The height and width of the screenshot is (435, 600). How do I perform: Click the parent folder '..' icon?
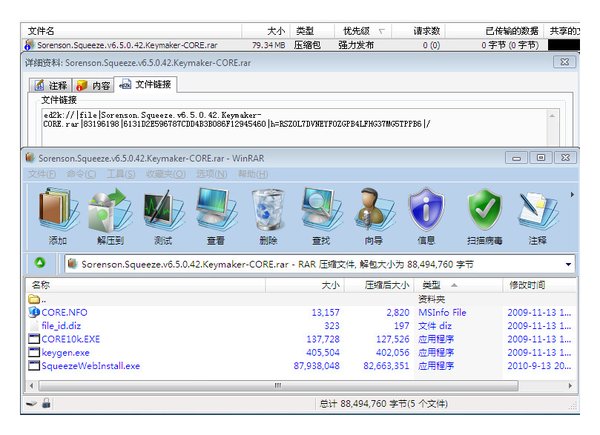(x=34, y=299)
